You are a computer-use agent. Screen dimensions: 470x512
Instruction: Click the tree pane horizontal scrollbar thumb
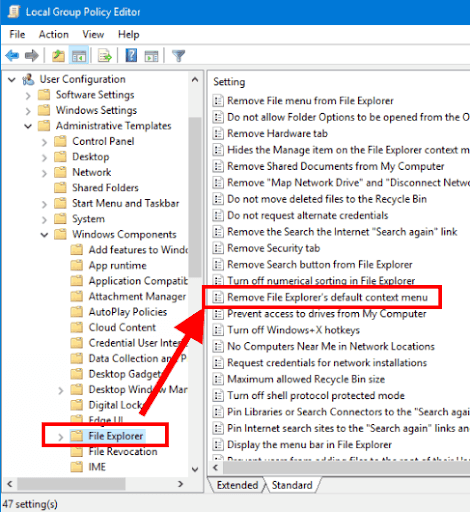click(71, 484)
